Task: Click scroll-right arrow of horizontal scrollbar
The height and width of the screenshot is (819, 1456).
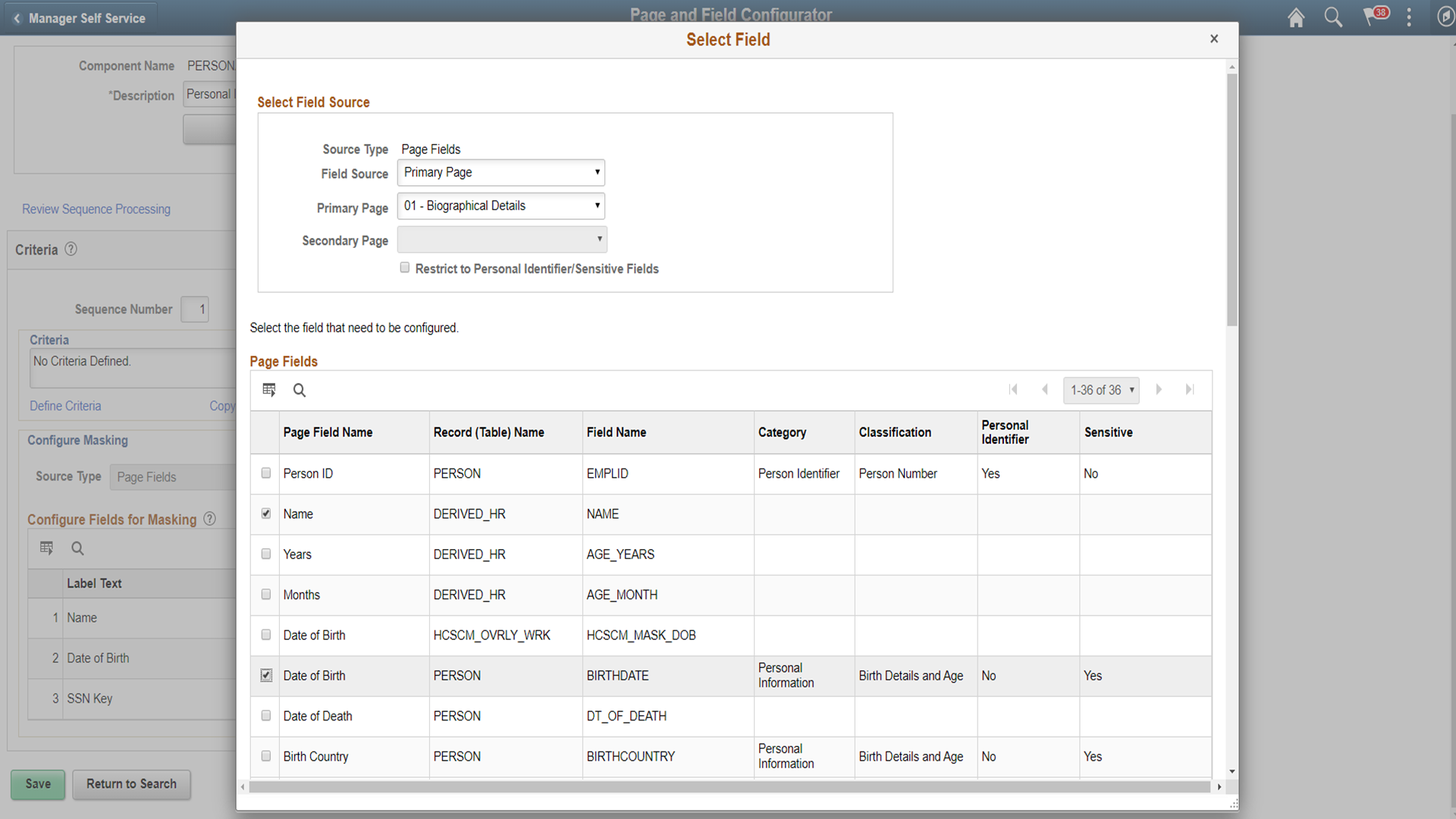Action: (1219, 787)
